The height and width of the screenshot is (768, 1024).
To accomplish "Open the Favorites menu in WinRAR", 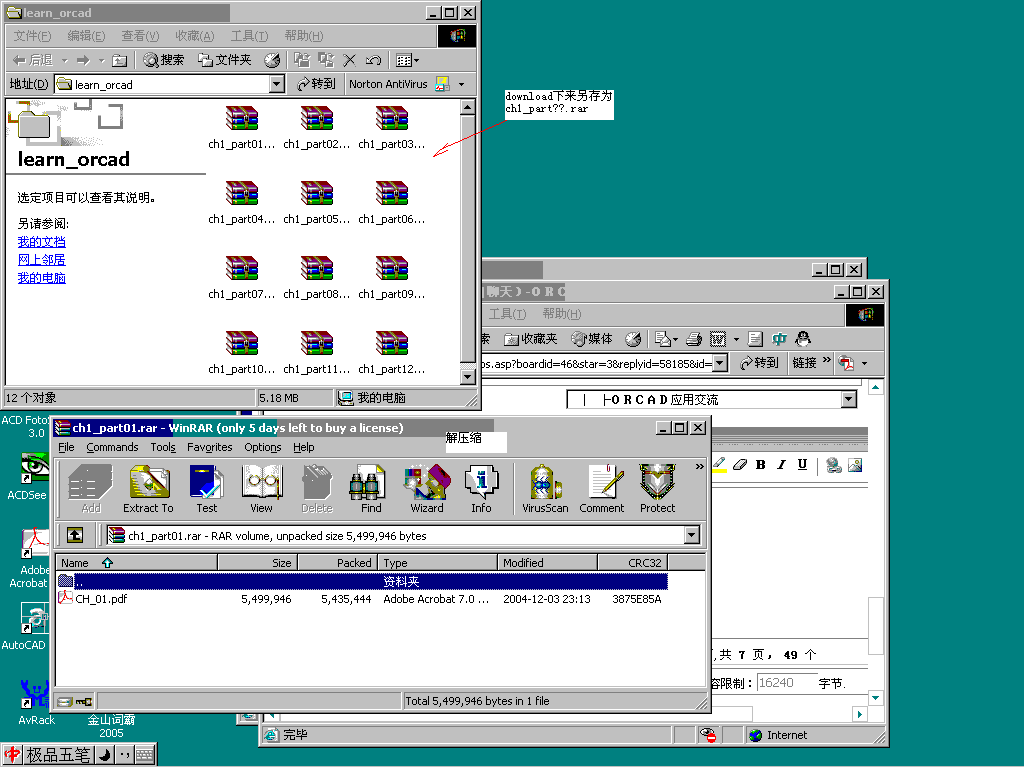I will click(x=209, y=447).
